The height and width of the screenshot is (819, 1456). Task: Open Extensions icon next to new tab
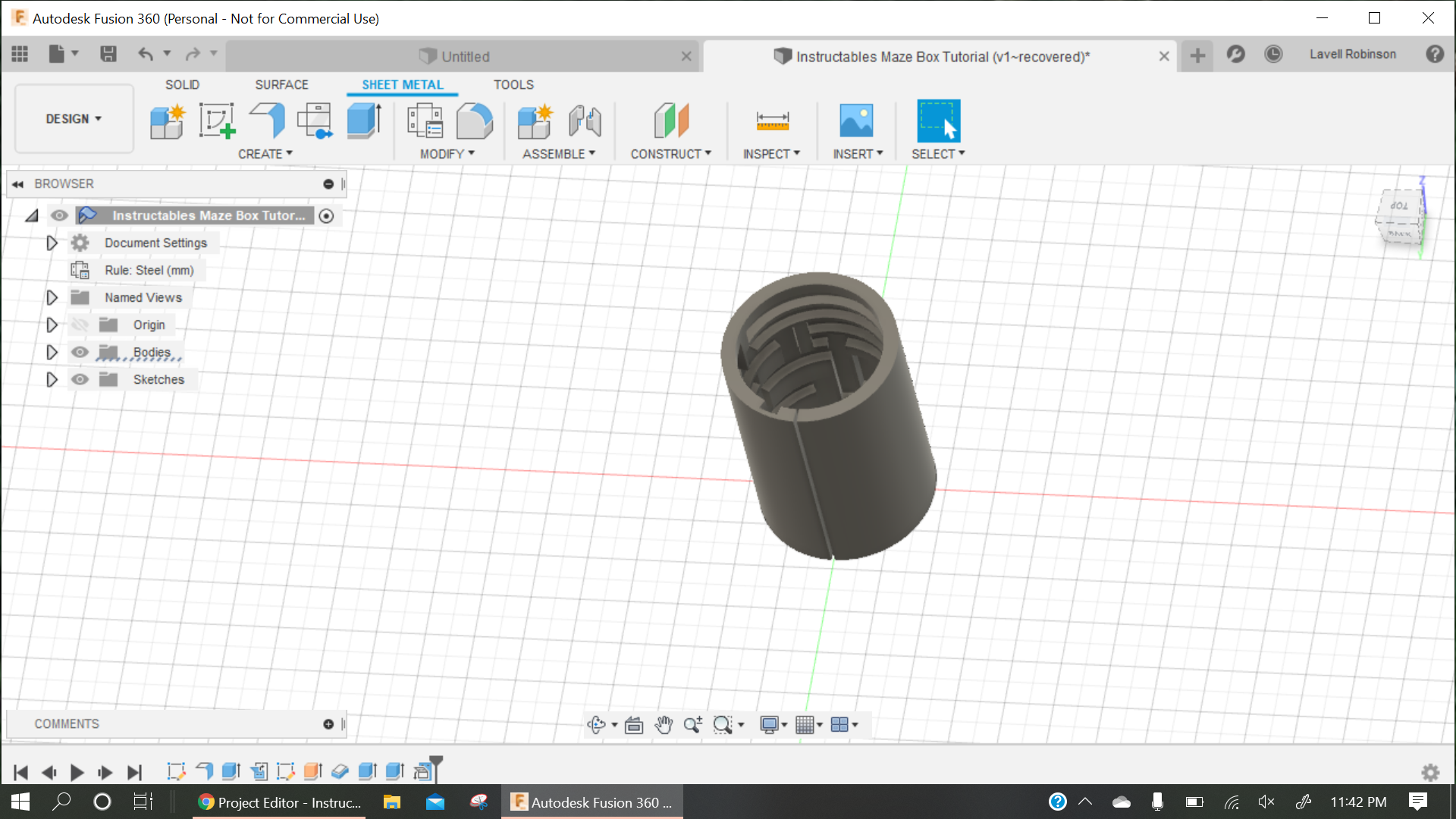coord(1235,55)
